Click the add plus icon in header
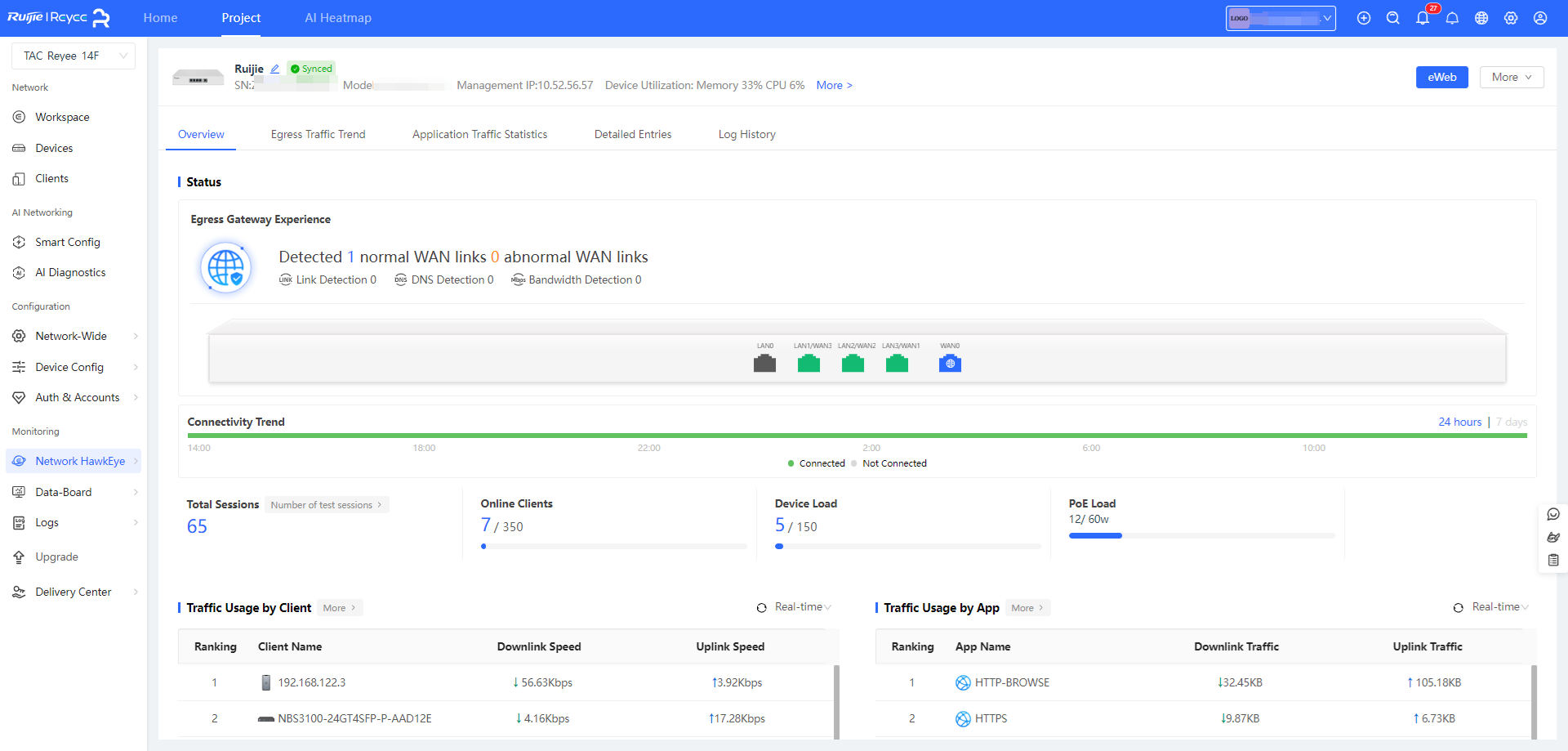Screen dimensions: 1568x751 click(1364, 18)
